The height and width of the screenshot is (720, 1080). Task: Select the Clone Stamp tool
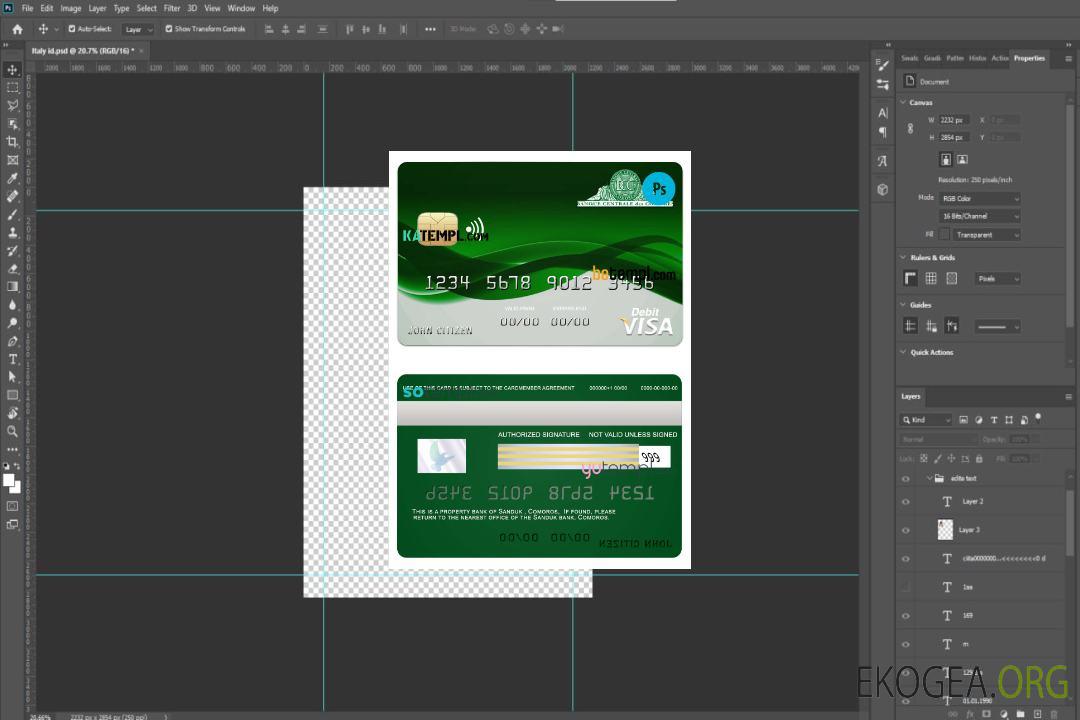coord(12,233)
